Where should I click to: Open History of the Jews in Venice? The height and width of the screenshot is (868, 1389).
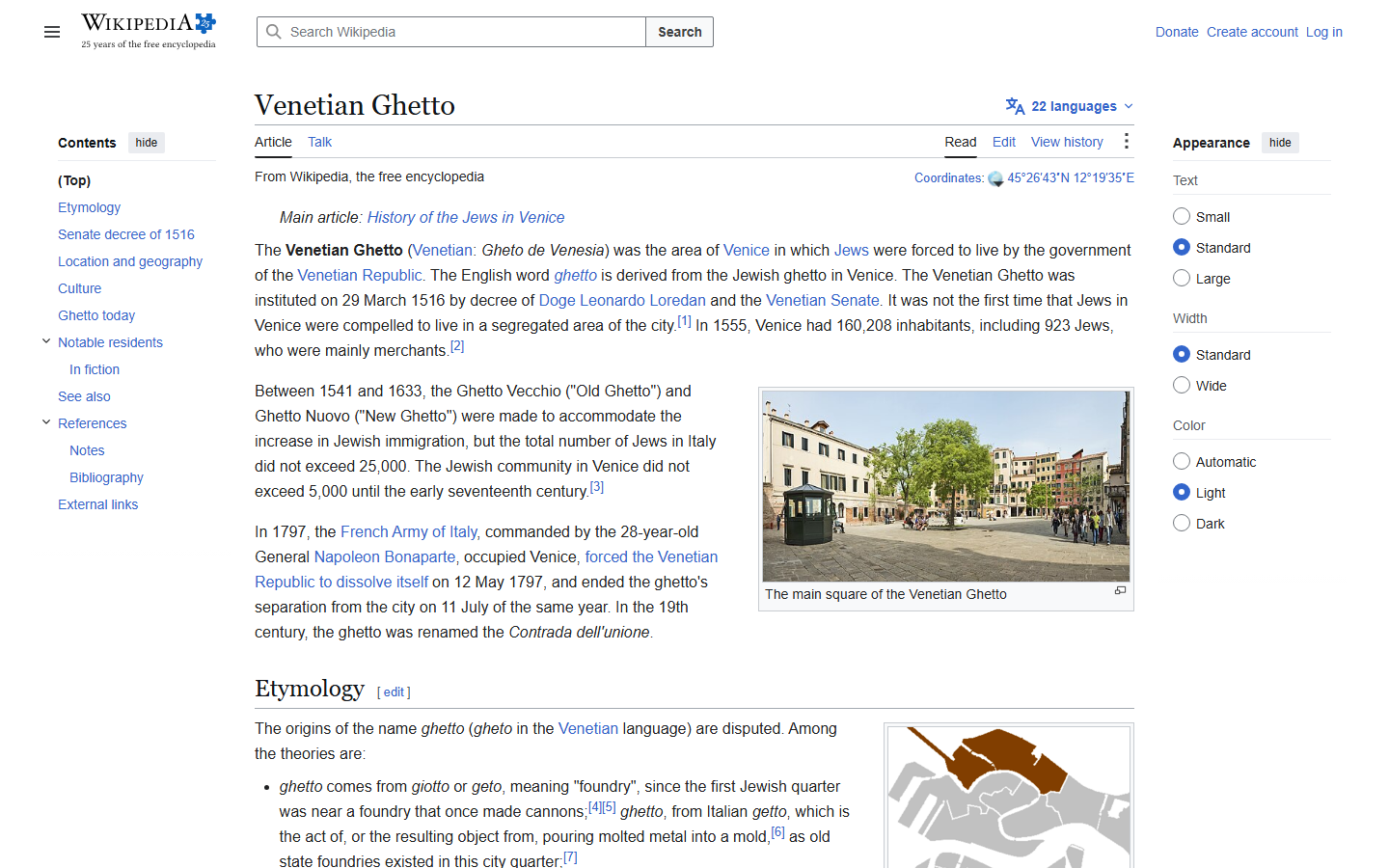click(466, 218)
